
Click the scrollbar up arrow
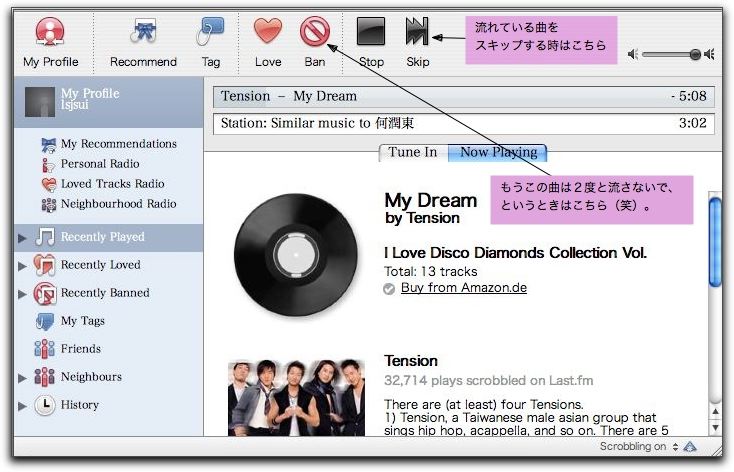(x=715, y=412)
